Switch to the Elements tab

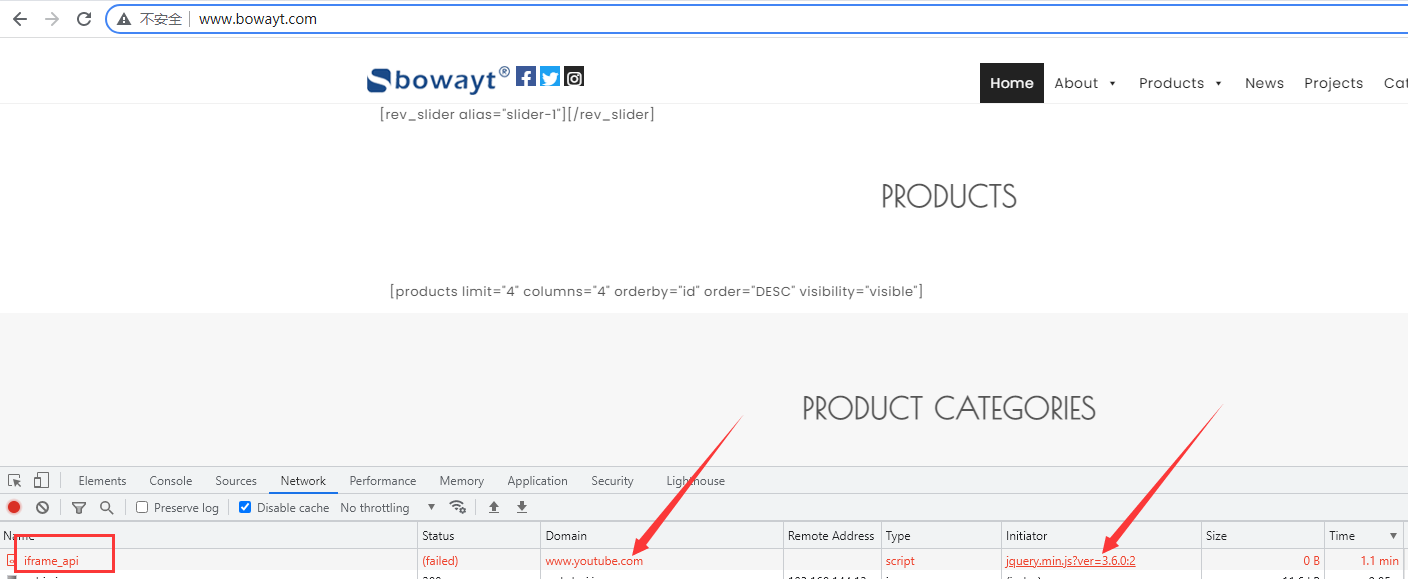102,481
